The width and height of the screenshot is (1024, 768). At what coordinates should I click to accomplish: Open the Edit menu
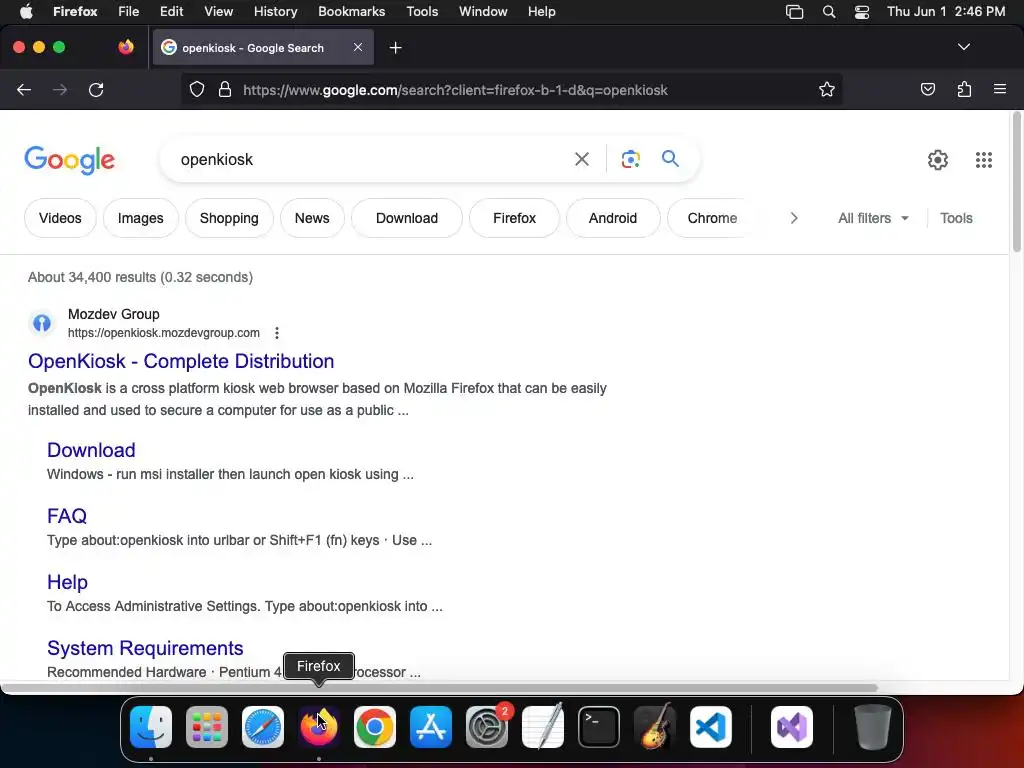point(171,12)
